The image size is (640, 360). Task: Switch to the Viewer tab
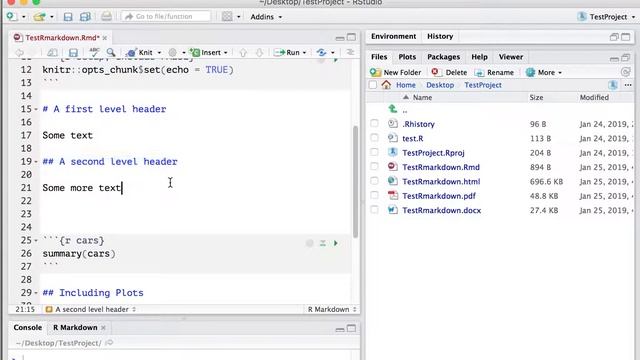click(511, 57)
